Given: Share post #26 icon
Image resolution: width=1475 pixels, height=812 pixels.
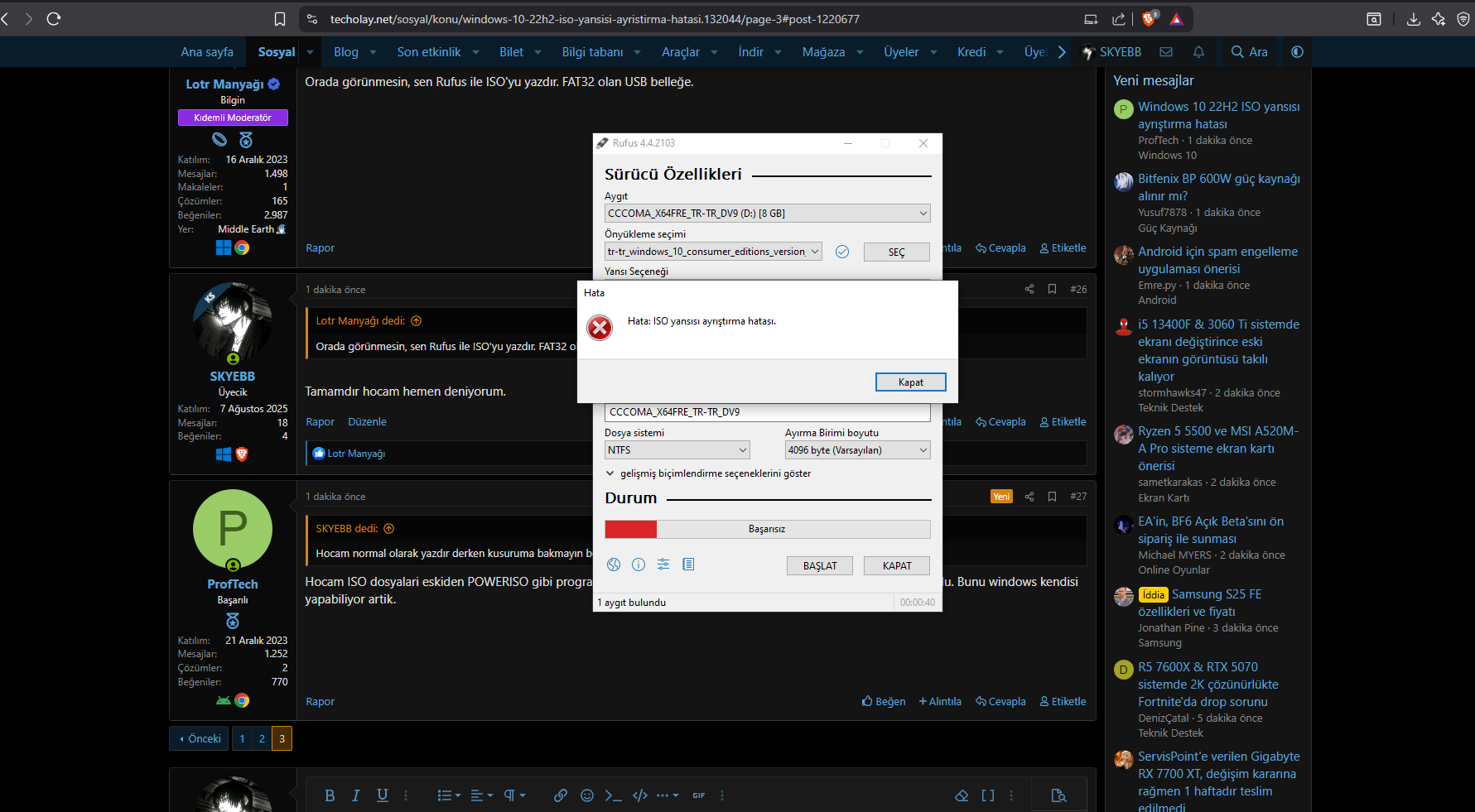Looking at the screenshot, I should (1029, 289).
